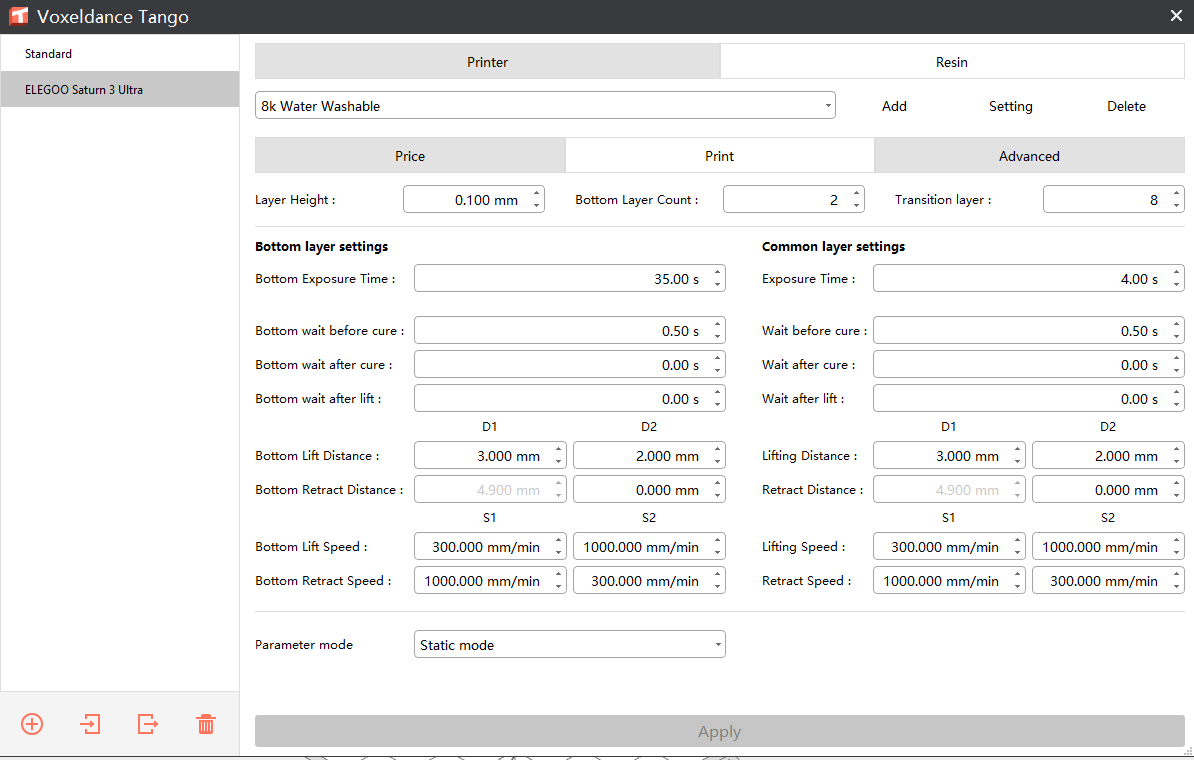This screenshot has width=1194, height=760.
Task: Click the Voxeldance Tango logo icon
Action: pos(18,16)
